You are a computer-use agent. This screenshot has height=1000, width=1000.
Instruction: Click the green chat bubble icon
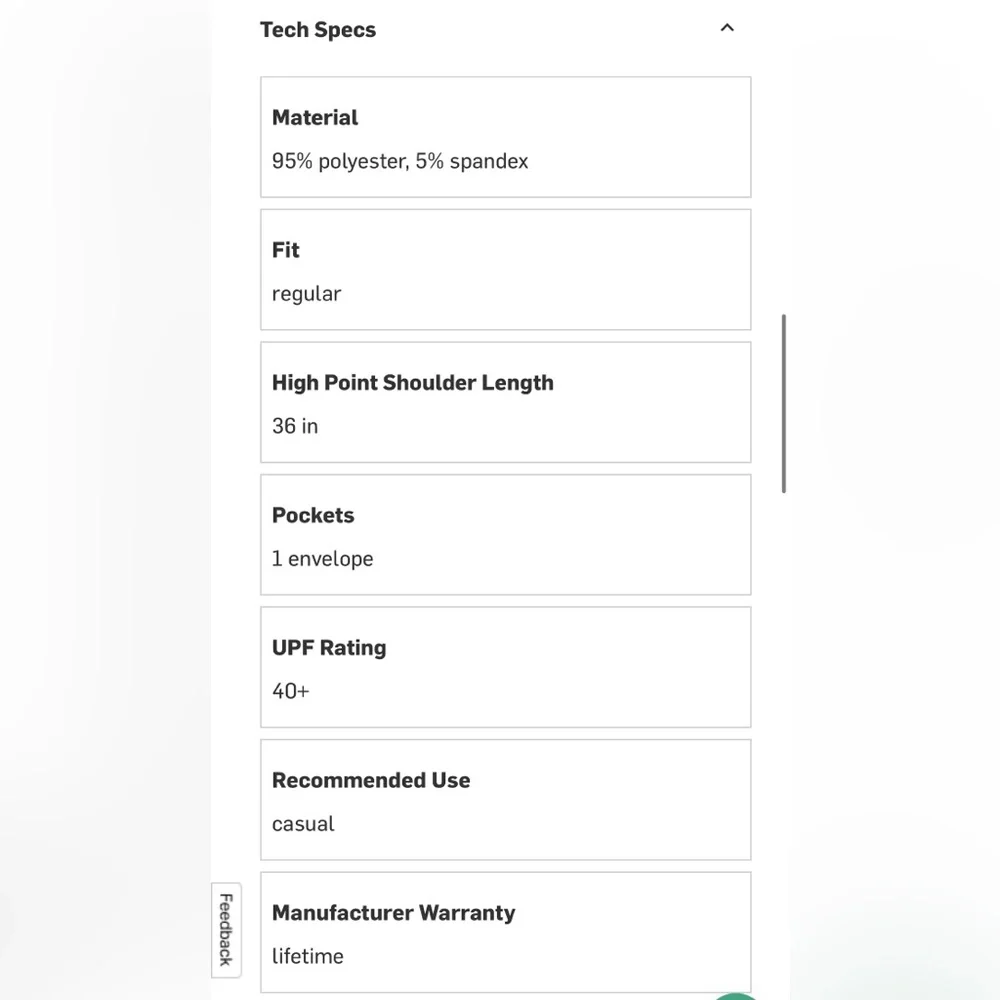[x=735, y=996]
